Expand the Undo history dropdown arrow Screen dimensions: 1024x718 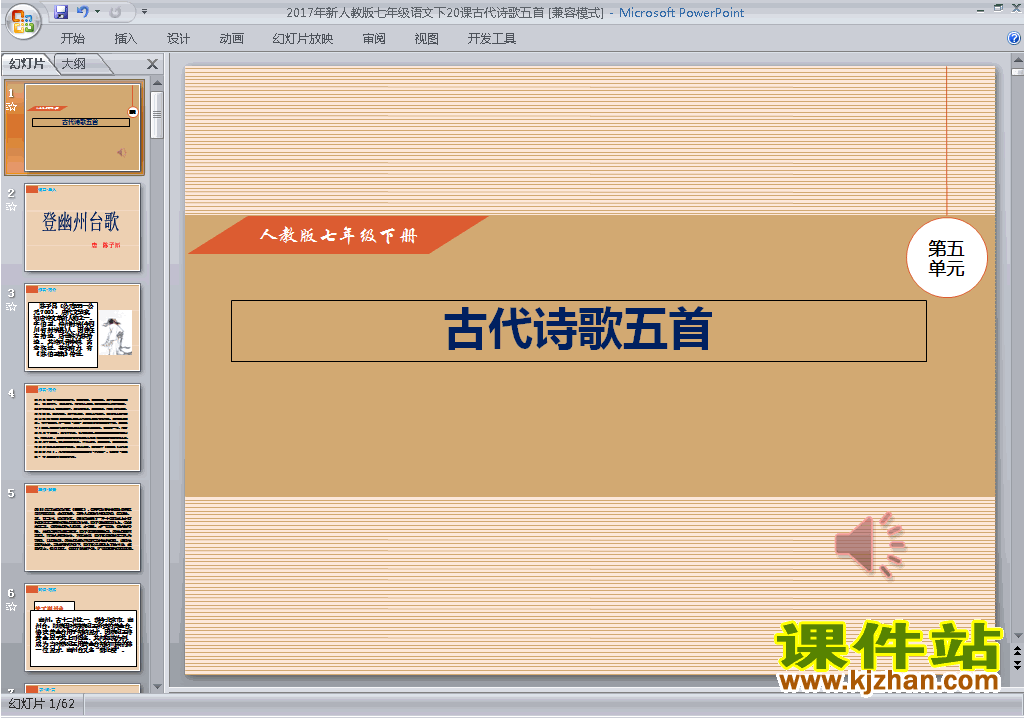97,12
